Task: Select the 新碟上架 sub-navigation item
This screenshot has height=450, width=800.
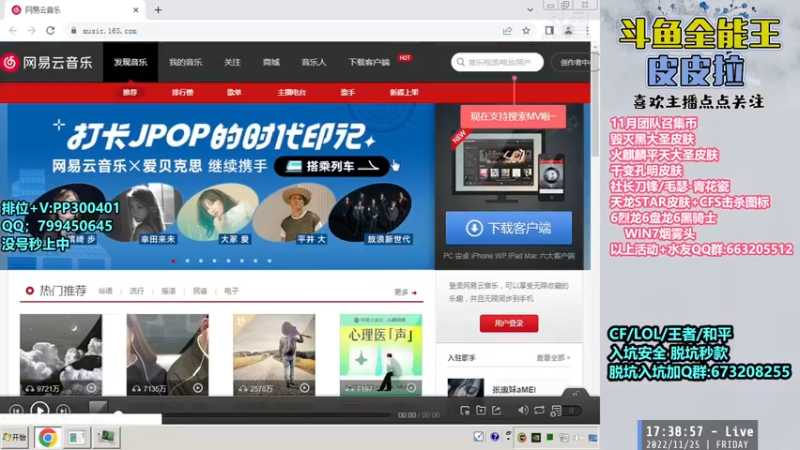Action: pyautogui.click(x=404, y=92)
